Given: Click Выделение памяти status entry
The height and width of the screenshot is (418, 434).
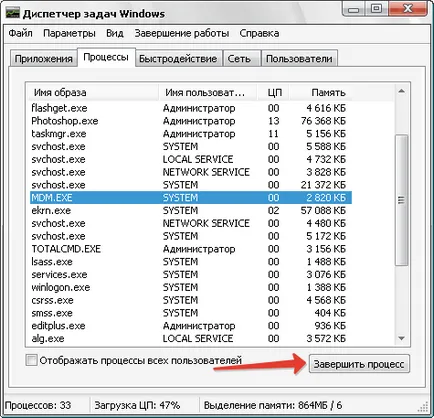Looking at the screenshot, I should pos(273,405).
